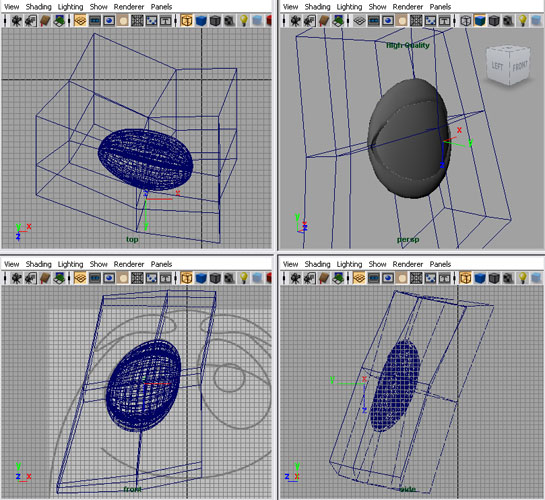Open Panels menu of the persp view
This screenshot has width=545, height=500.
[440, 7]
